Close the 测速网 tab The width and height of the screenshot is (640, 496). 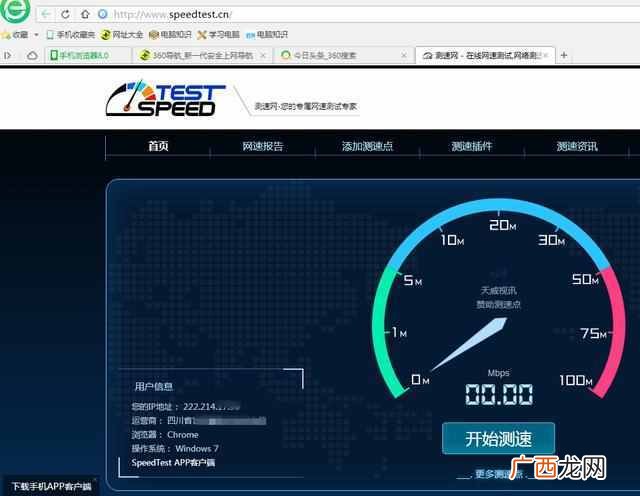(x=546, y=55)
